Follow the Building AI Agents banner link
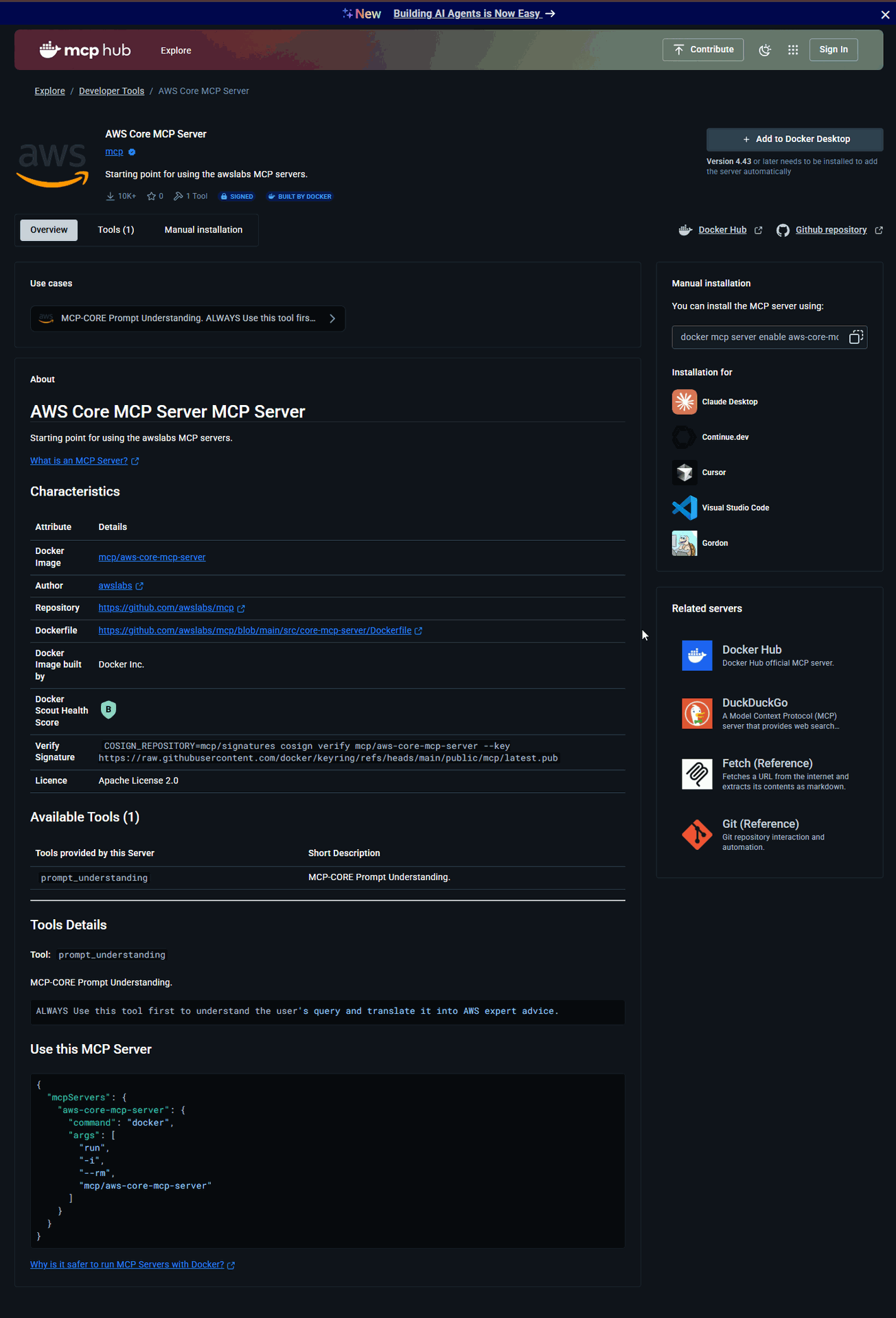This screenshot has width=896, height=1318. (x=474, y=14)
